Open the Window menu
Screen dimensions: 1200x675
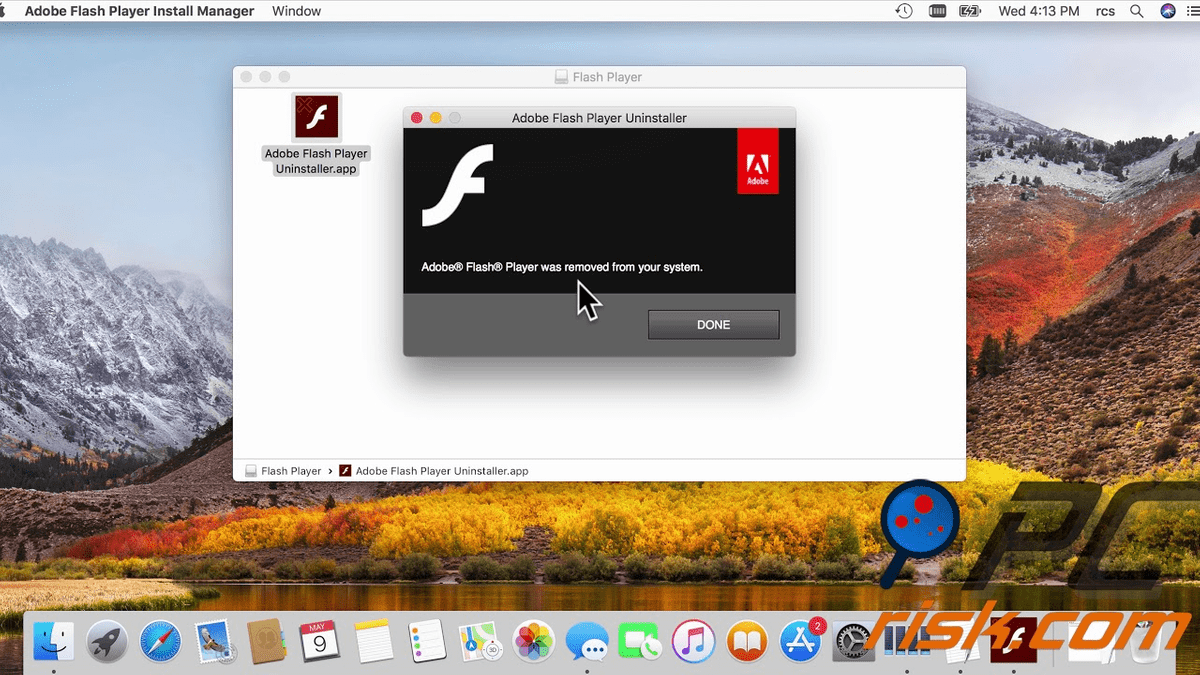click(295, 11)
